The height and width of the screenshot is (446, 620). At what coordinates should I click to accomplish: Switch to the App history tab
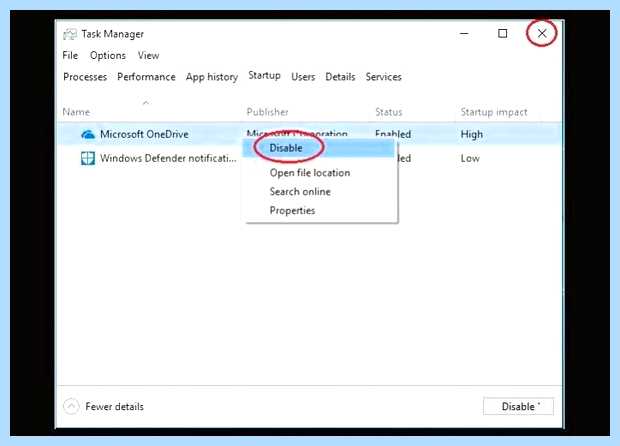pyautogui.click(x=212, y=77)
